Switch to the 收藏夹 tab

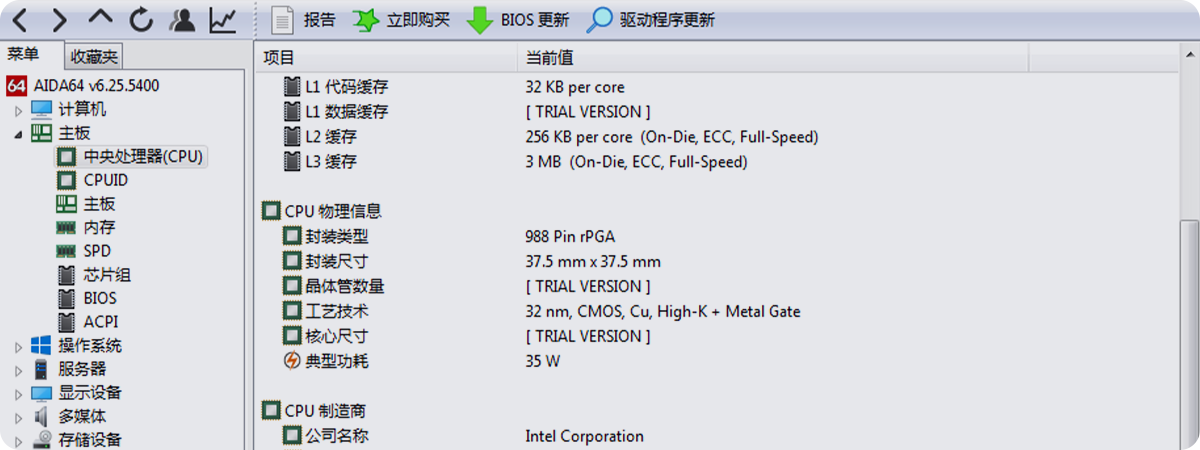point(95,57)
